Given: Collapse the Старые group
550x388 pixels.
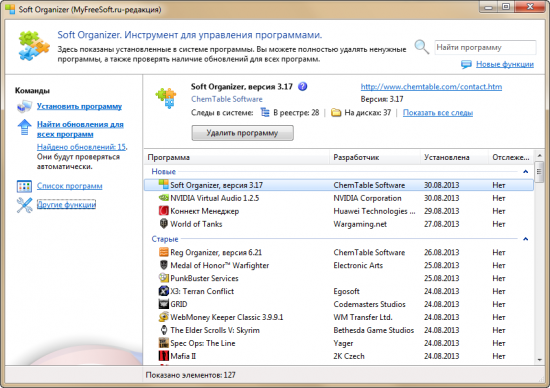Looking at the screenshot, I should tap(525, 239).
